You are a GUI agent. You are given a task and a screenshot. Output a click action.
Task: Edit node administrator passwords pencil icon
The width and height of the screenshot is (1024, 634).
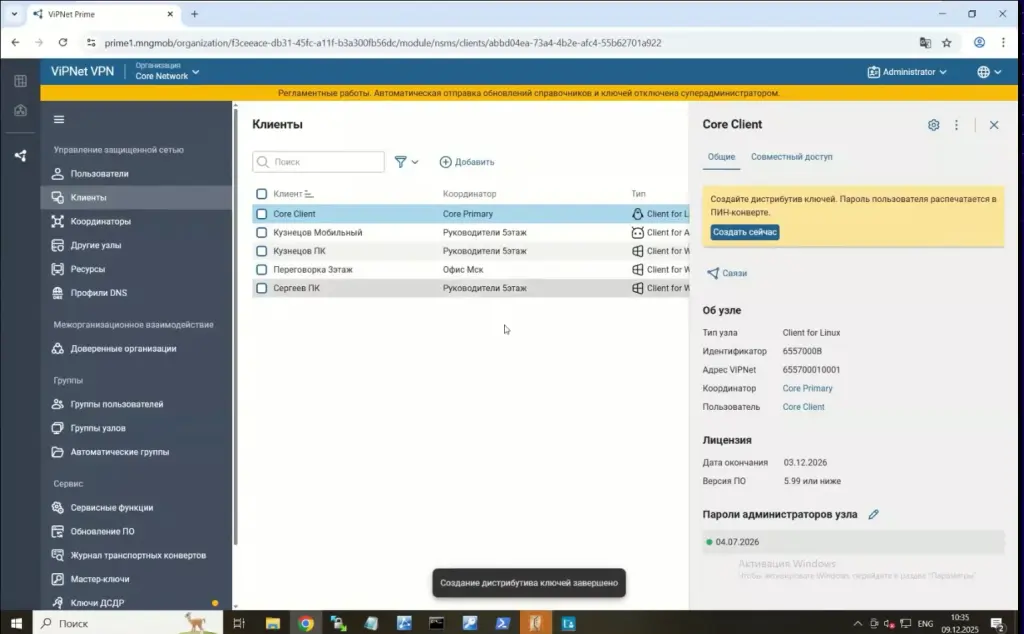point(873,515)
